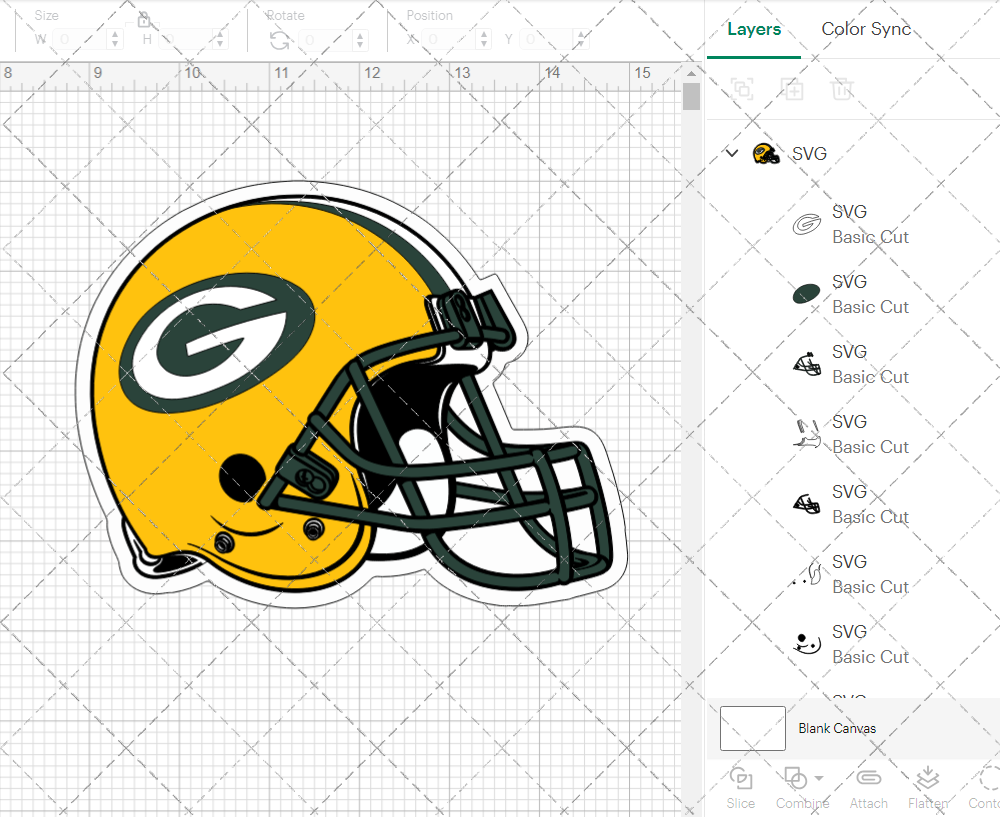Click the Height size input field

coord(185,40)
